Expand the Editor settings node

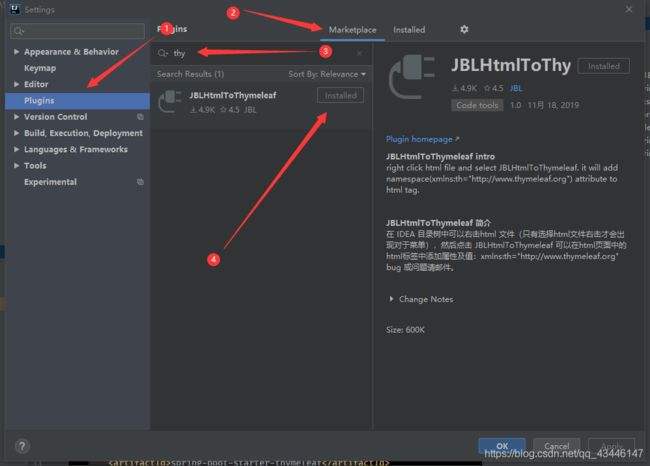point(17,84)
